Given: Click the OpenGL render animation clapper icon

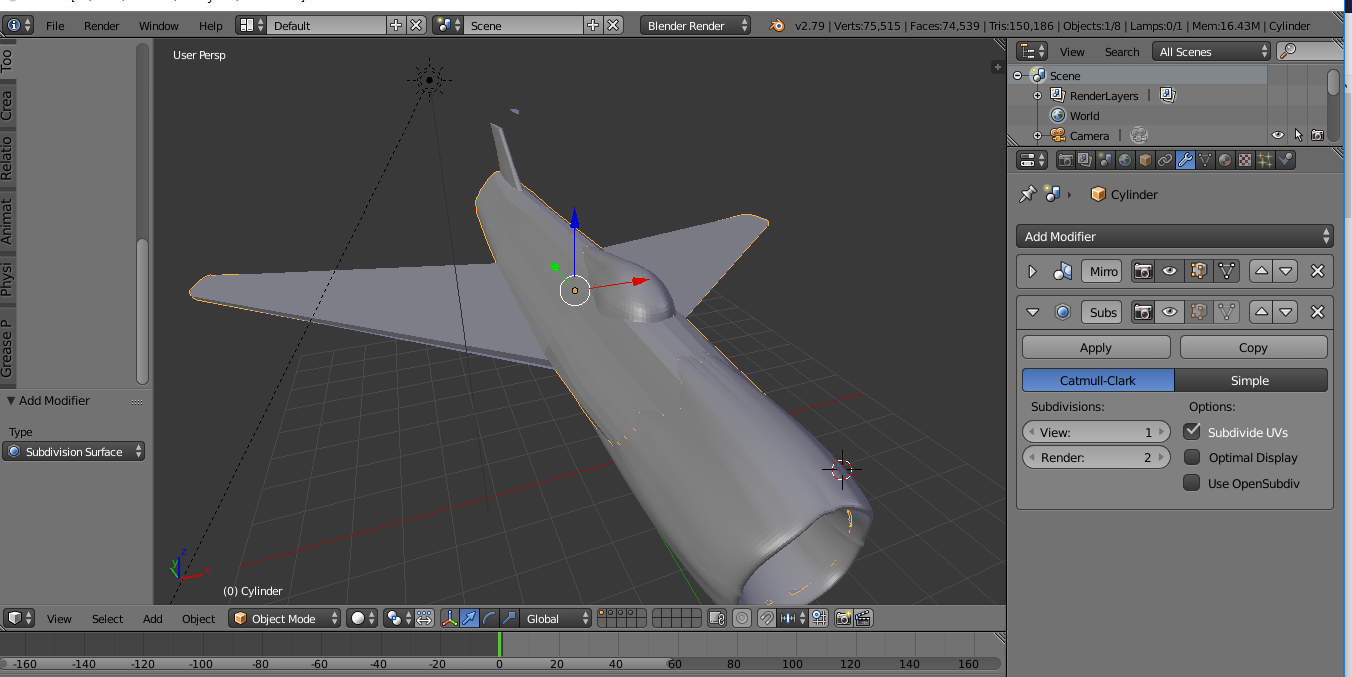Looking at the screenshot, I should pos(863,618).
